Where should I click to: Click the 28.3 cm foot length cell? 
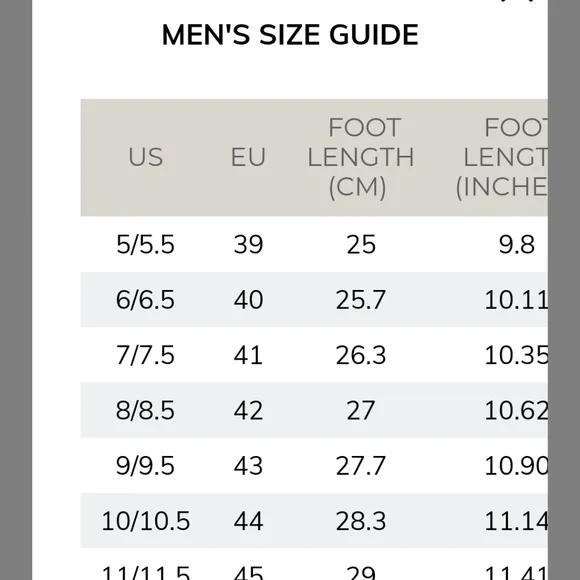361,521
